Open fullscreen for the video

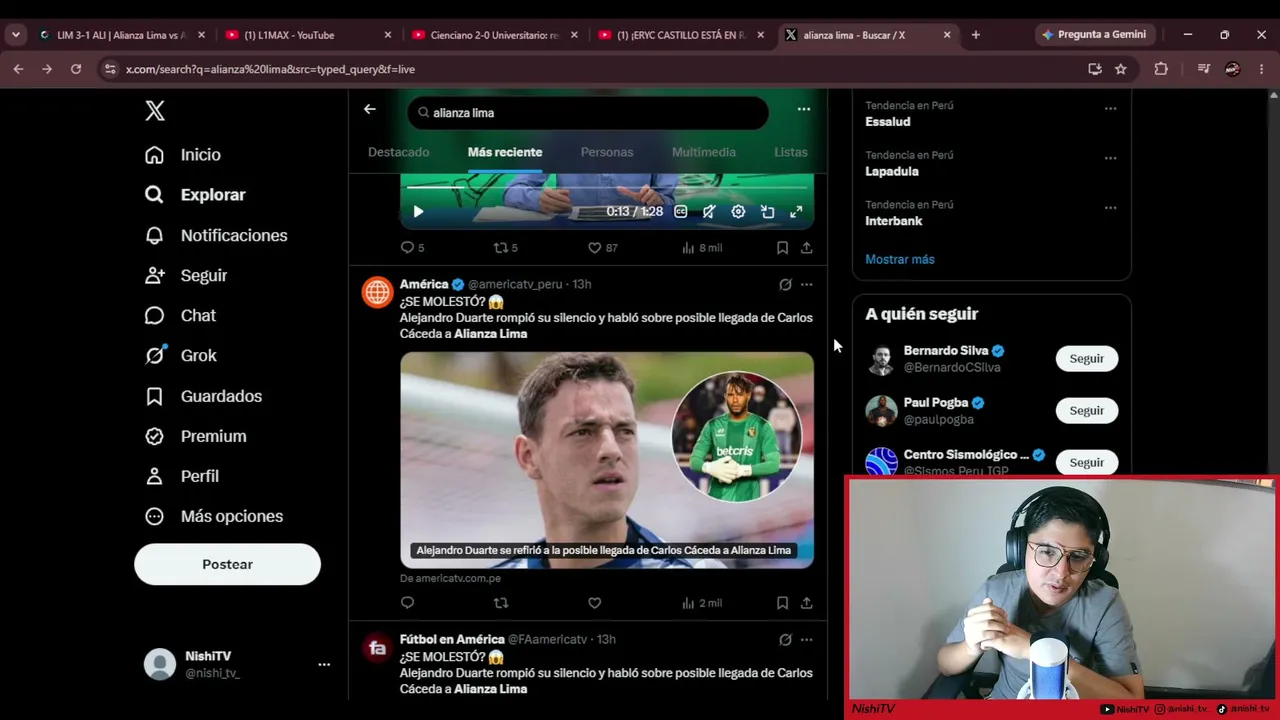tap(796, 212)
